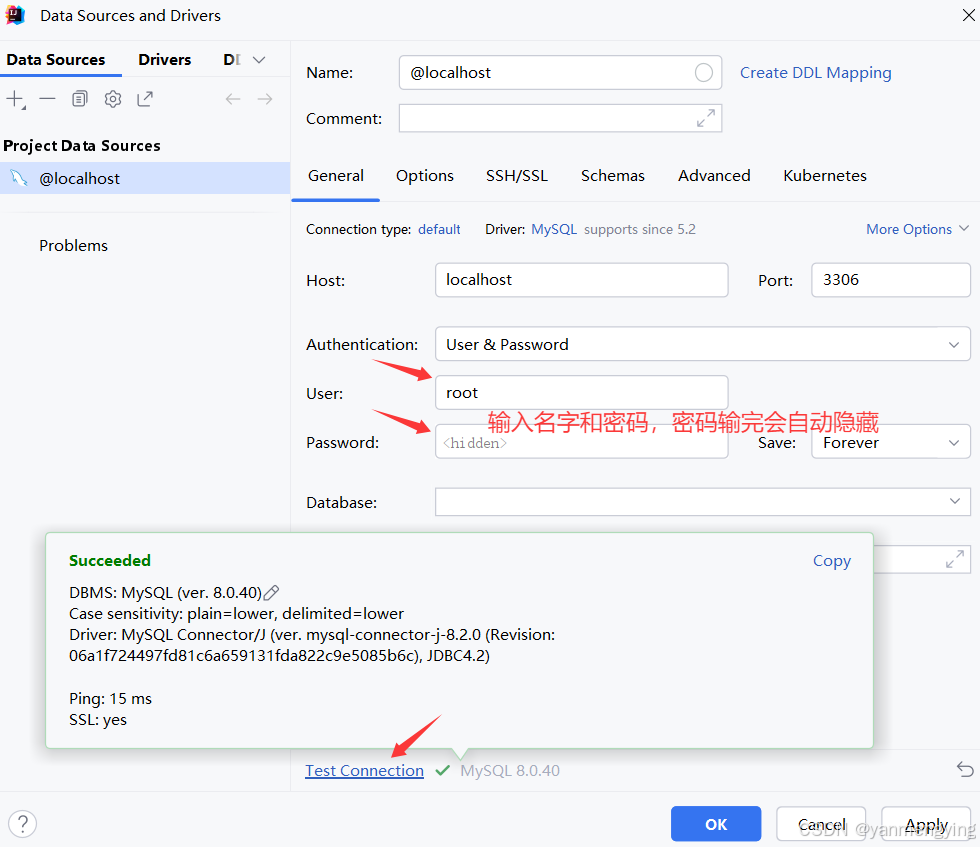Click the default connection type link
The image size is (980, 847).
[439, 229]
